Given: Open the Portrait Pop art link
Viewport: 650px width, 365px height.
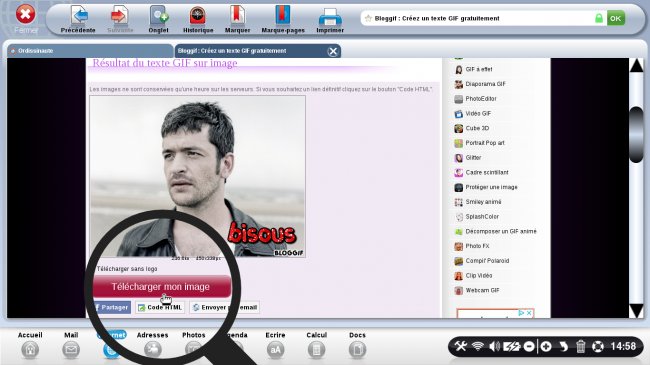Looking at the screenshot, I should coord(485,143).
